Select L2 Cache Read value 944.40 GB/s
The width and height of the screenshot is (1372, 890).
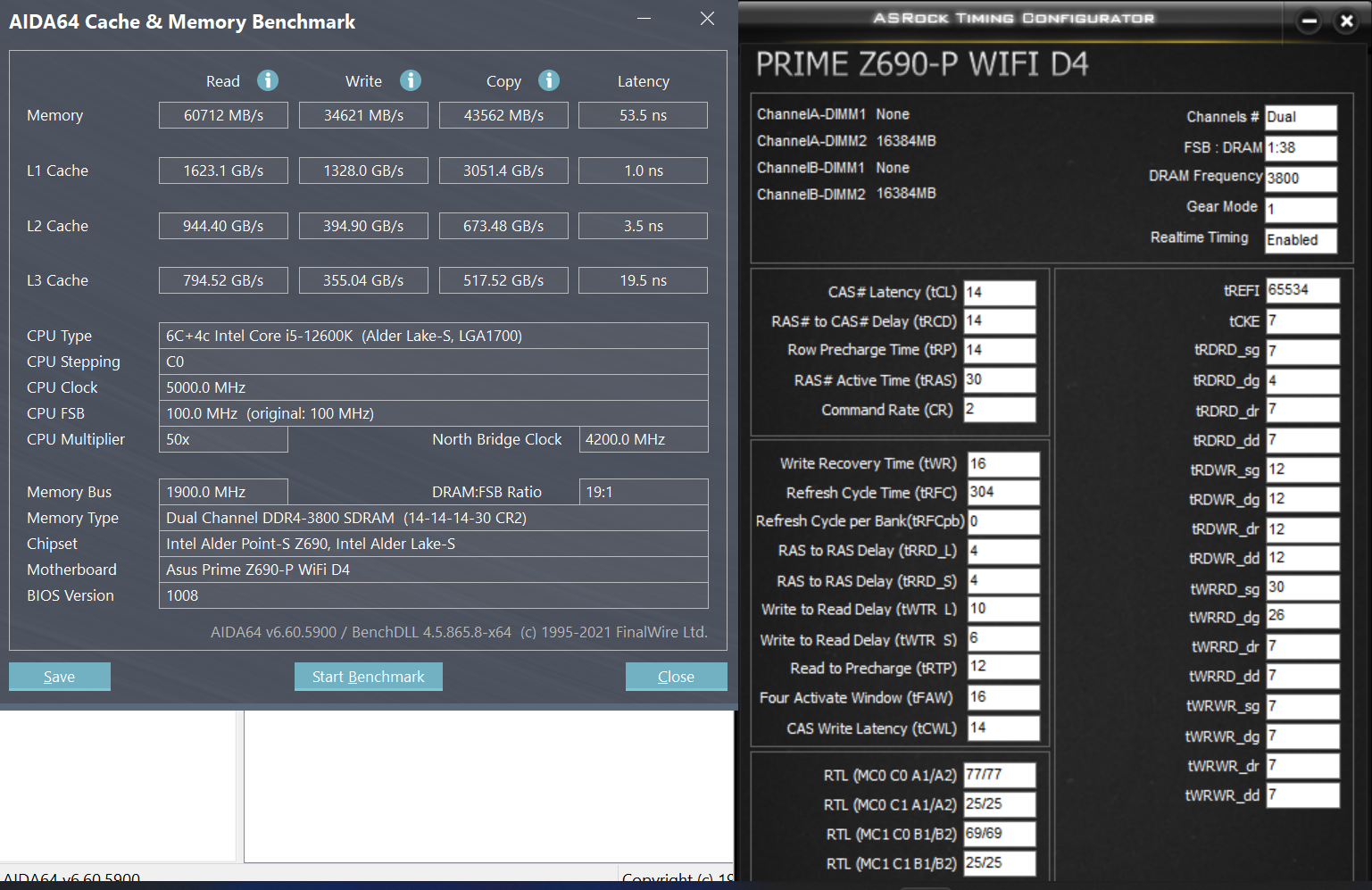(x=223, y=226)
